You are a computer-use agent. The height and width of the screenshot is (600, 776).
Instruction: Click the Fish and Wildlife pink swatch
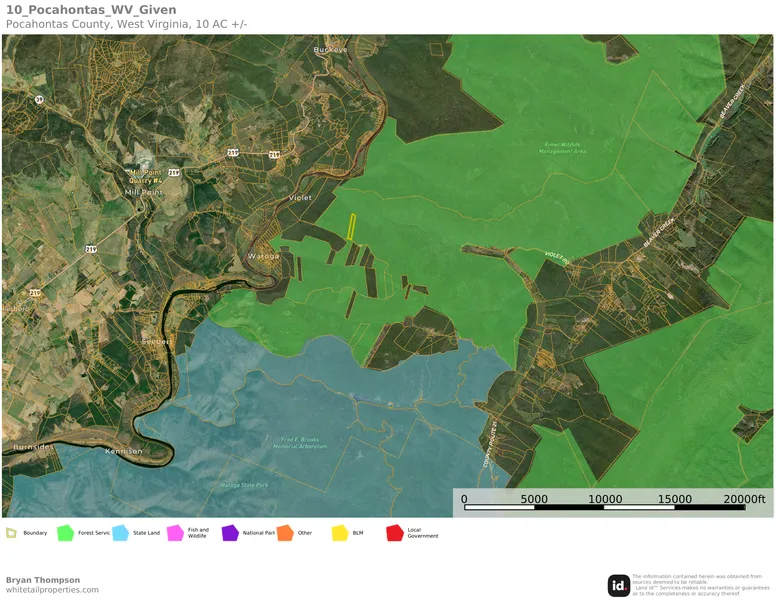click(x=176, y=533)
